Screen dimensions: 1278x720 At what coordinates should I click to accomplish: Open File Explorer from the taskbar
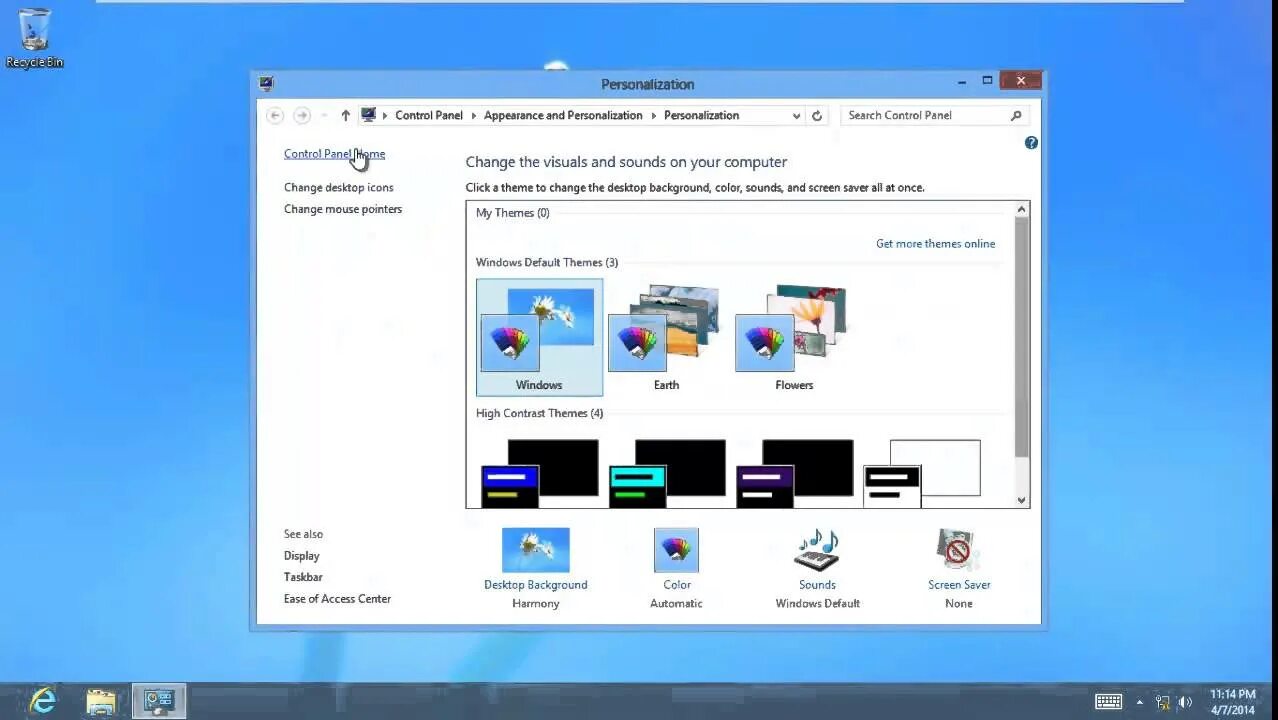(101, 701)
